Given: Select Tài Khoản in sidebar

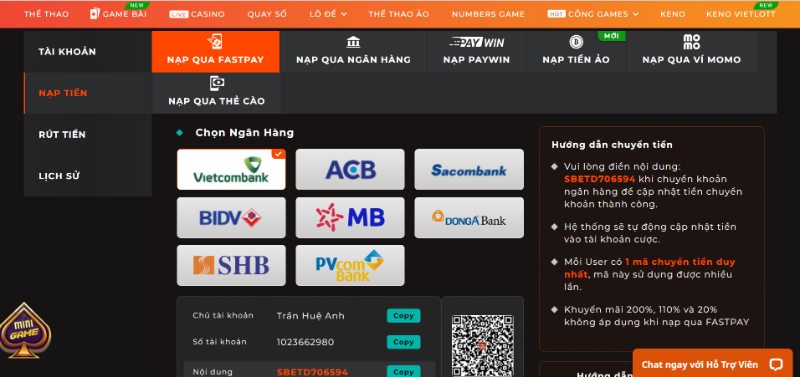Looking at the screenshot, I should [88, 52].
